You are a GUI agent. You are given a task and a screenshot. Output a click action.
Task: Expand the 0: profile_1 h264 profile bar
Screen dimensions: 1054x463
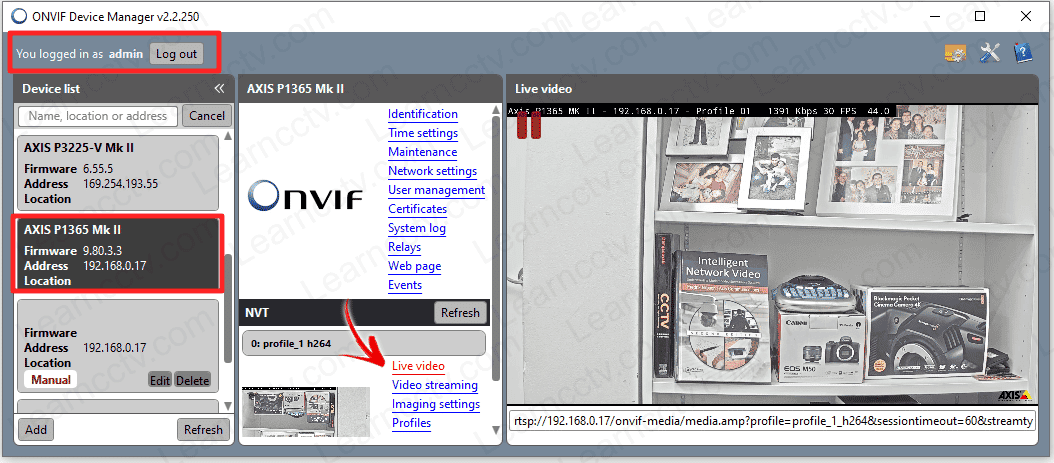(363, 343)
